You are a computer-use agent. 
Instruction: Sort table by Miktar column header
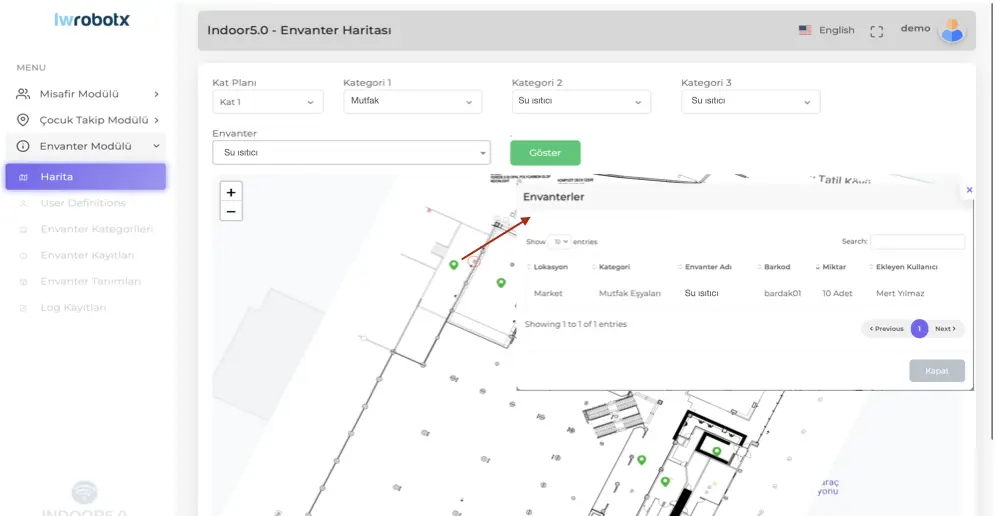click(834, 267)
